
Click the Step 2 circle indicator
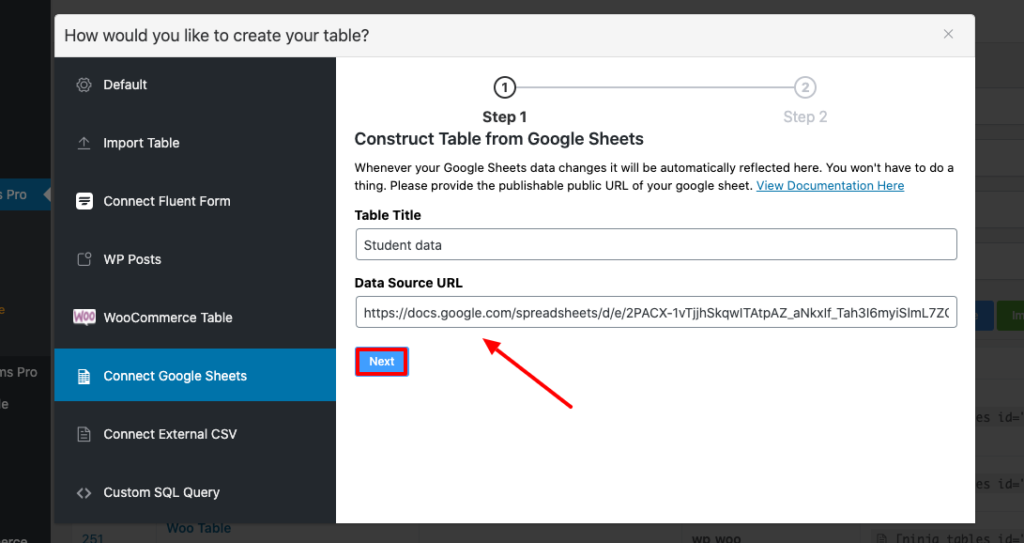click(x=804, y=88)
